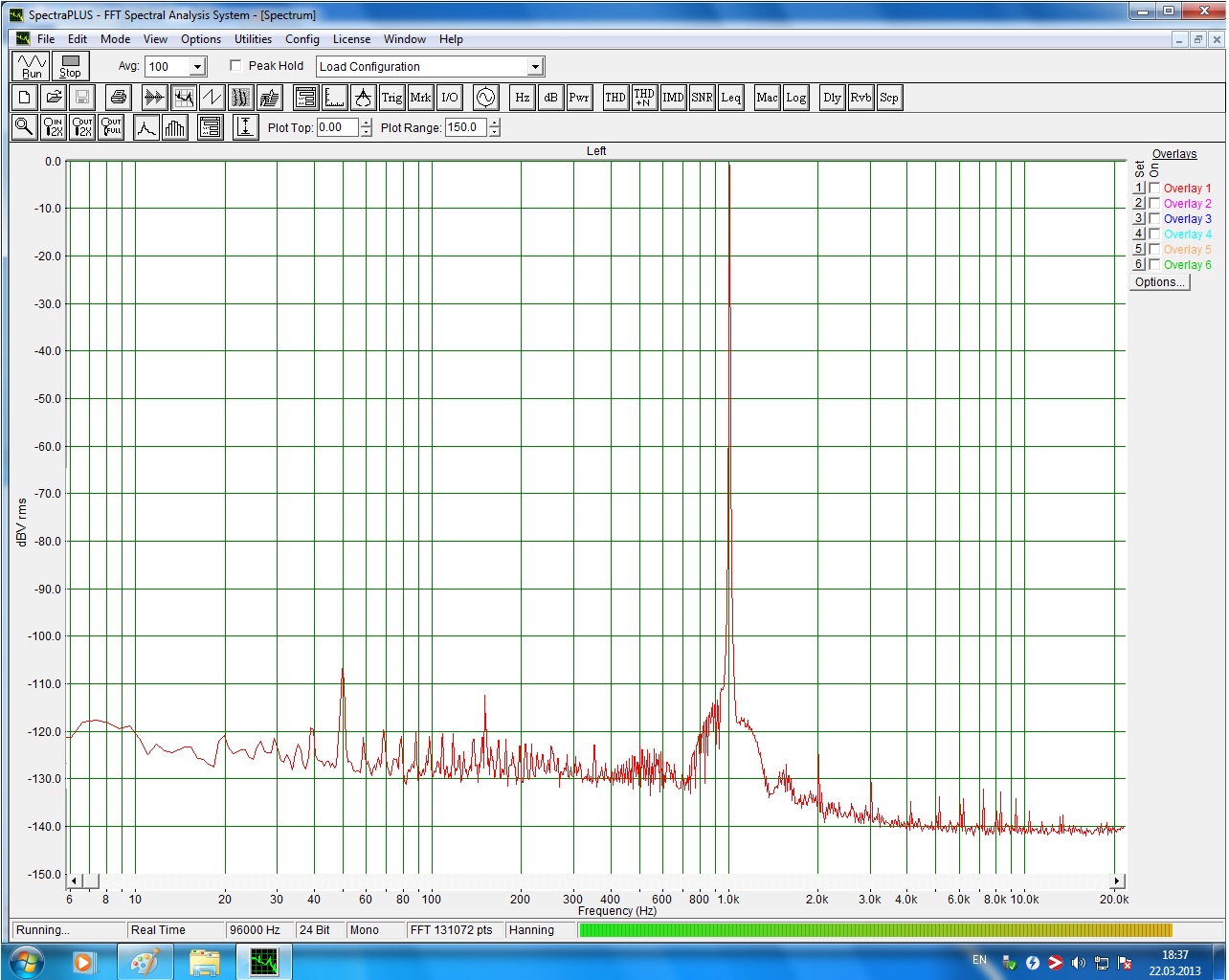Expand the Load Configuration dropdown
Image resolution: width=1229 pixels, height=980 pixels.
pyautogui.click(x=535, y=67)
